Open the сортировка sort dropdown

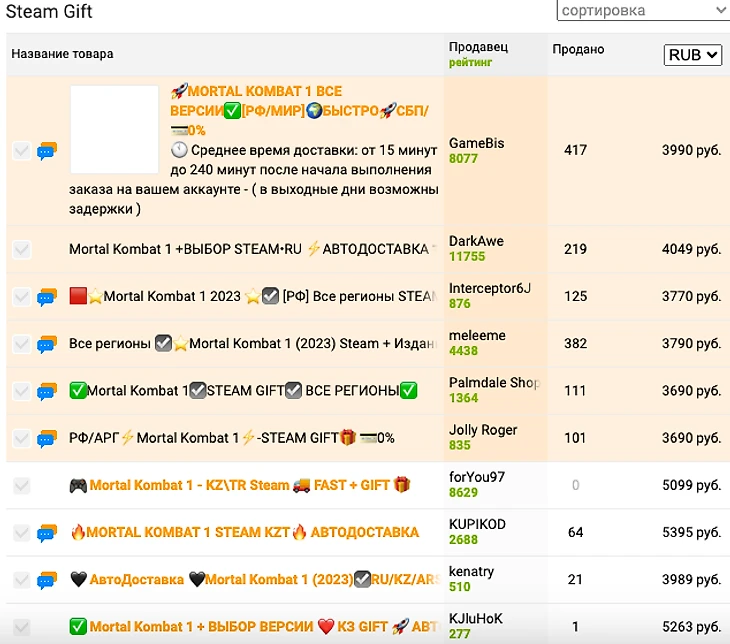pyautogui.click(x=643, y=11)
